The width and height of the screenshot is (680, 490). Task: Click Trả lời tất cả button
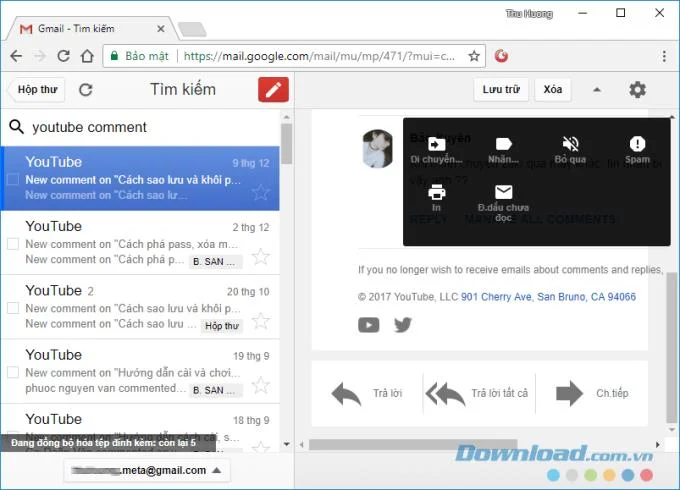pyautogui.click(x=479, y=393)
